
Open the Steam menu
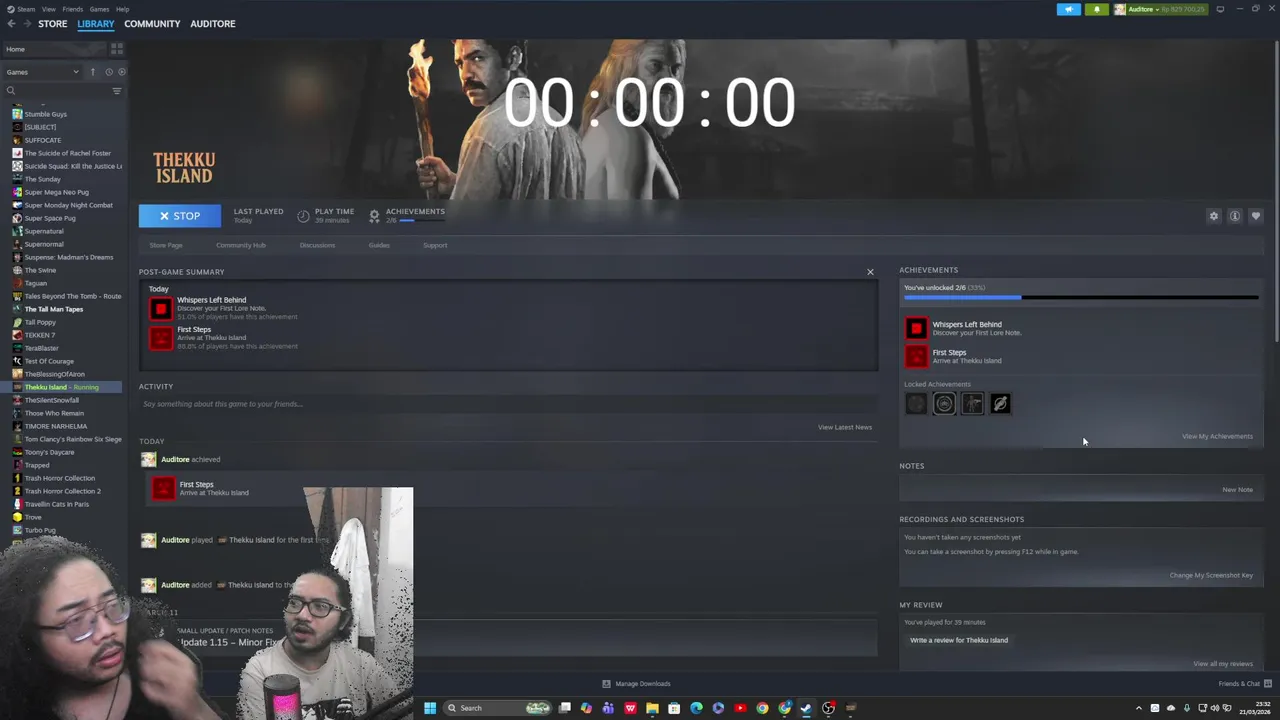click(x=24, y=9)
